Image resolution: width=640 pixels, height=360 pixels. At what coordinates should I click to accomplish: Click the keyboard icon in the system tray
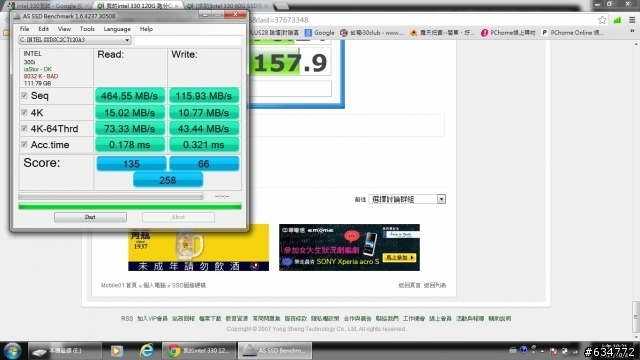tap(513, 350)
